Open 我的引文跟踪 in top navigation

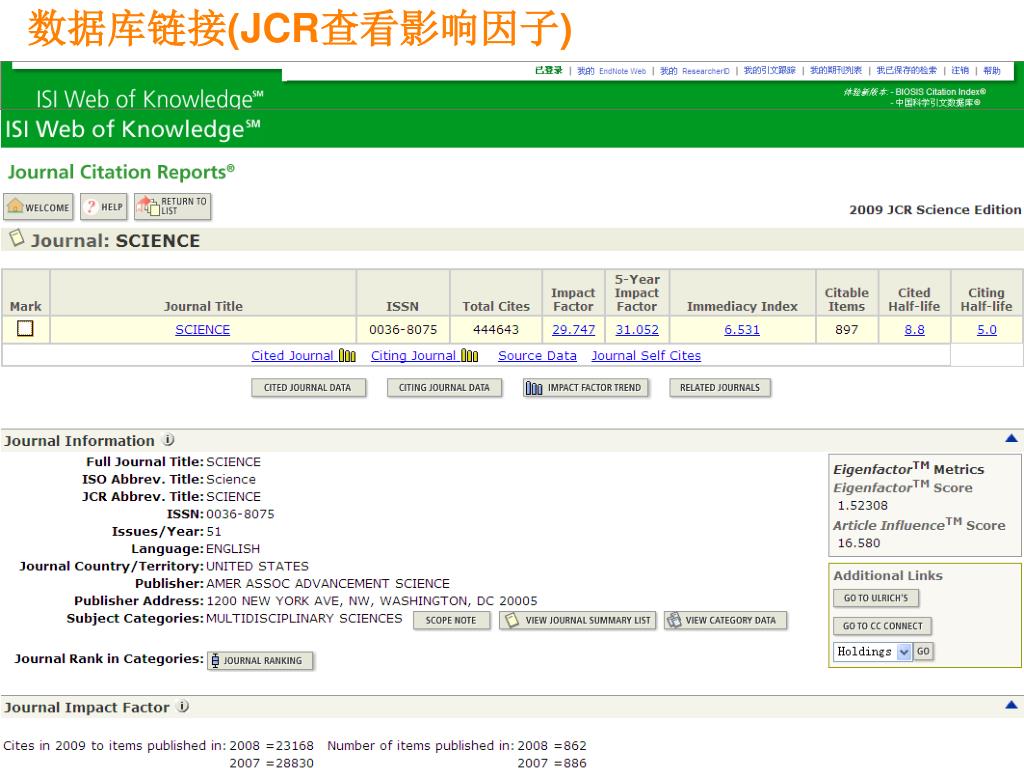[x=769, y=71]
